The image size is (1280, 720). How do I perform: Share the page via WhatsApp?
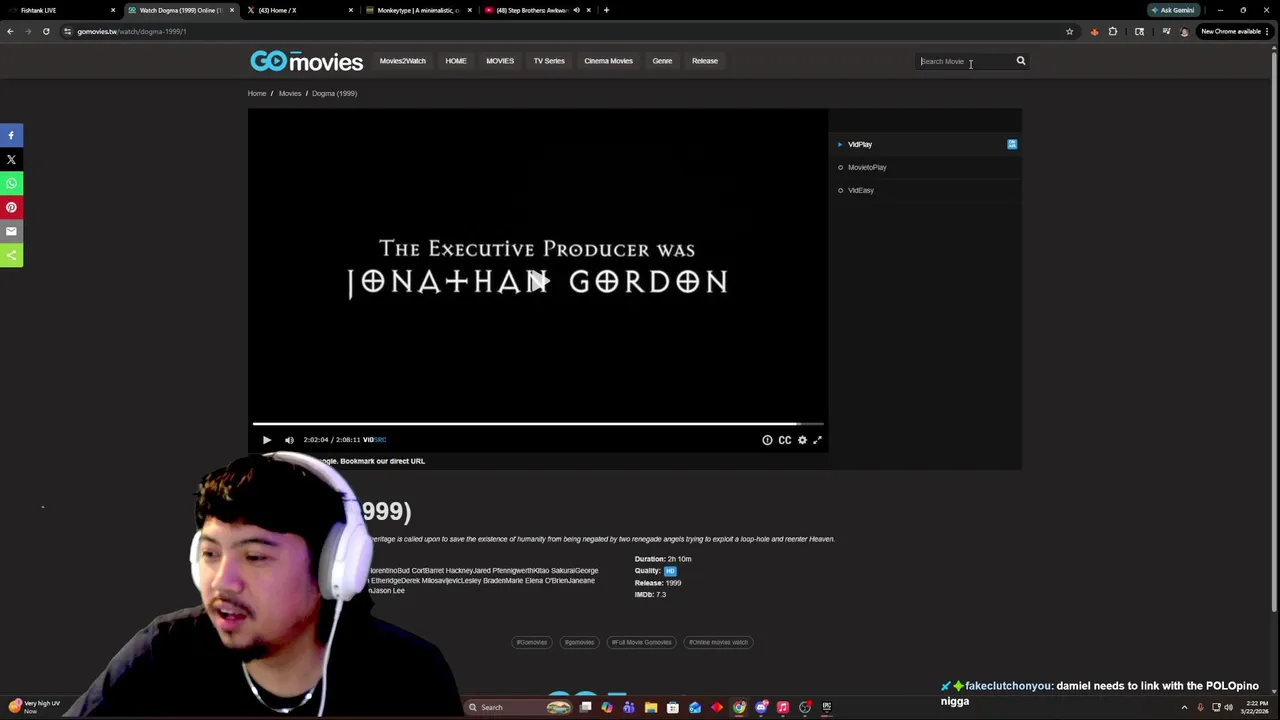point(11,183)
